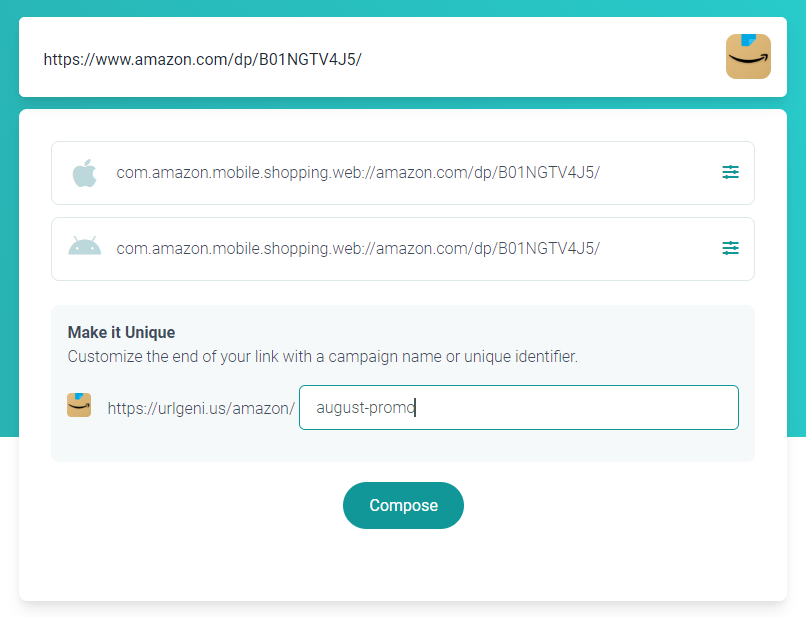Open settings sliders for the Android deep link
806x618 pixels.
tap(730, 248)
